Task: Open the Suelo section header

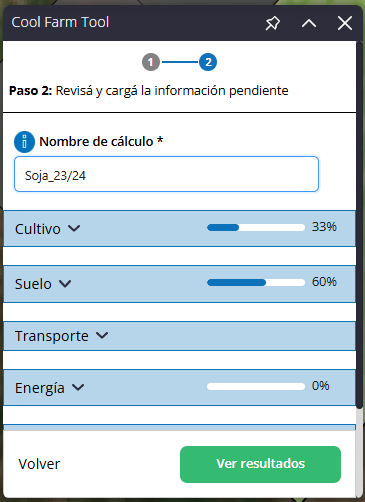Action: pyautogui.click(x=179, y=284)
